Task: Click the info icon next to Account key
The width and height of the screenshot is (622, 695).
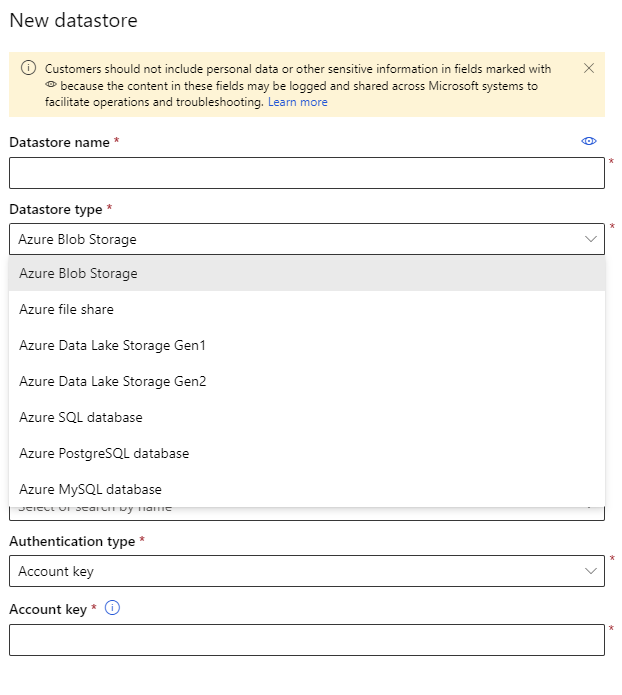Action: point(112,608)
